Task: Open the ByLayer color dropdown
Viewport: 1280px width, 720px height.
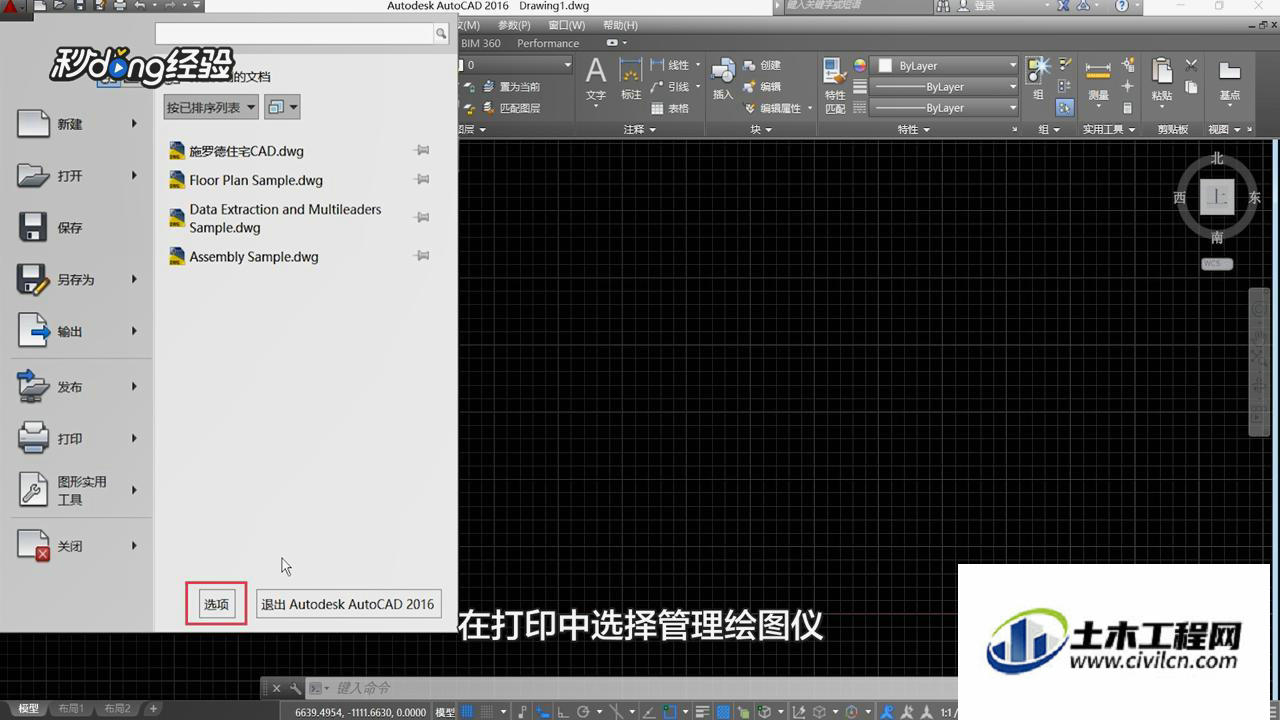Action: [945, 65]
